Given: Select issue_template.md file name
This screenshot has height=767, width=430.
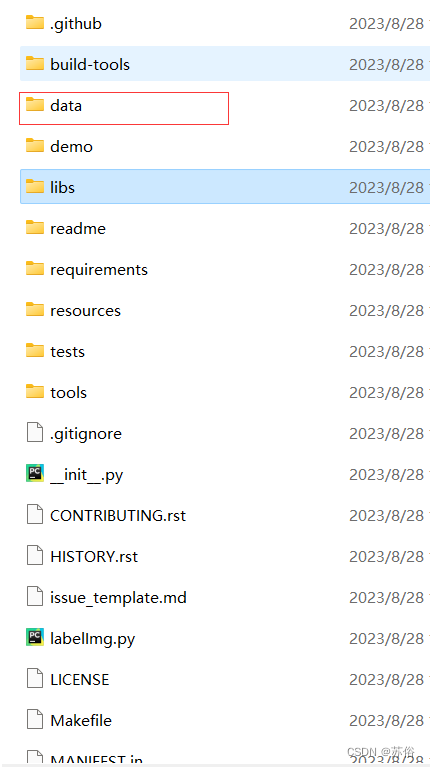Looking at the screenshot, I should (118, 597).
